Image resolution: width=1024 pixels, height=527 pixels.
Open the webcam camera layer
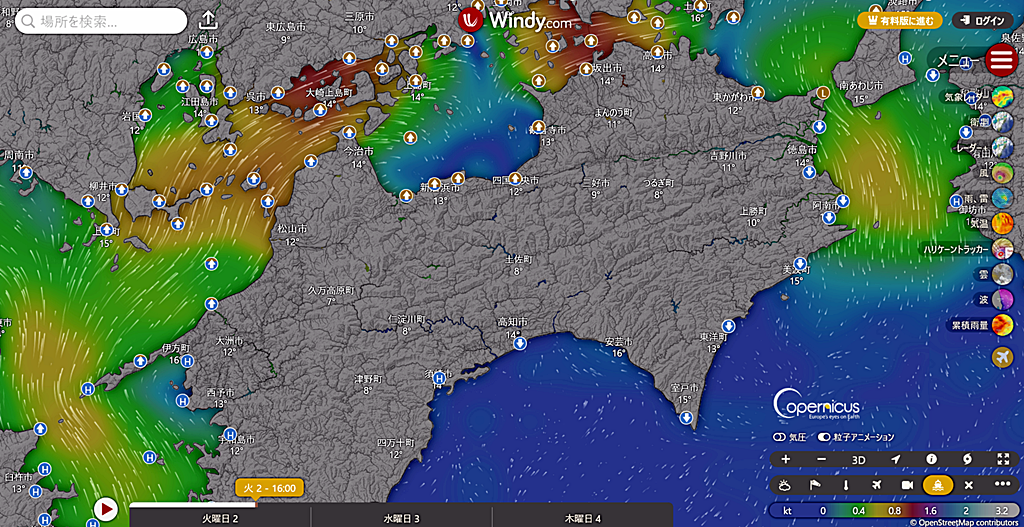coord(907,484)
